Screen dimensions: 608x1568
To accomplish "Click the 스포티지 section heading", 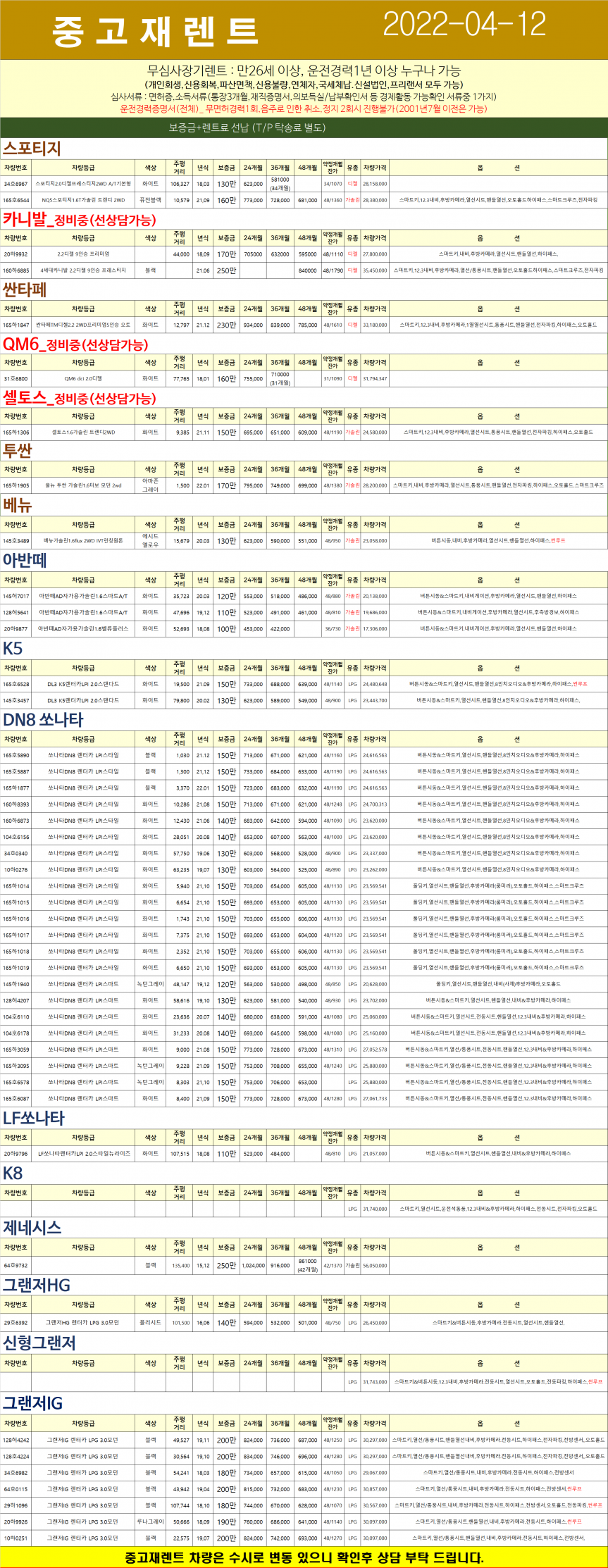I will point(32,148).
